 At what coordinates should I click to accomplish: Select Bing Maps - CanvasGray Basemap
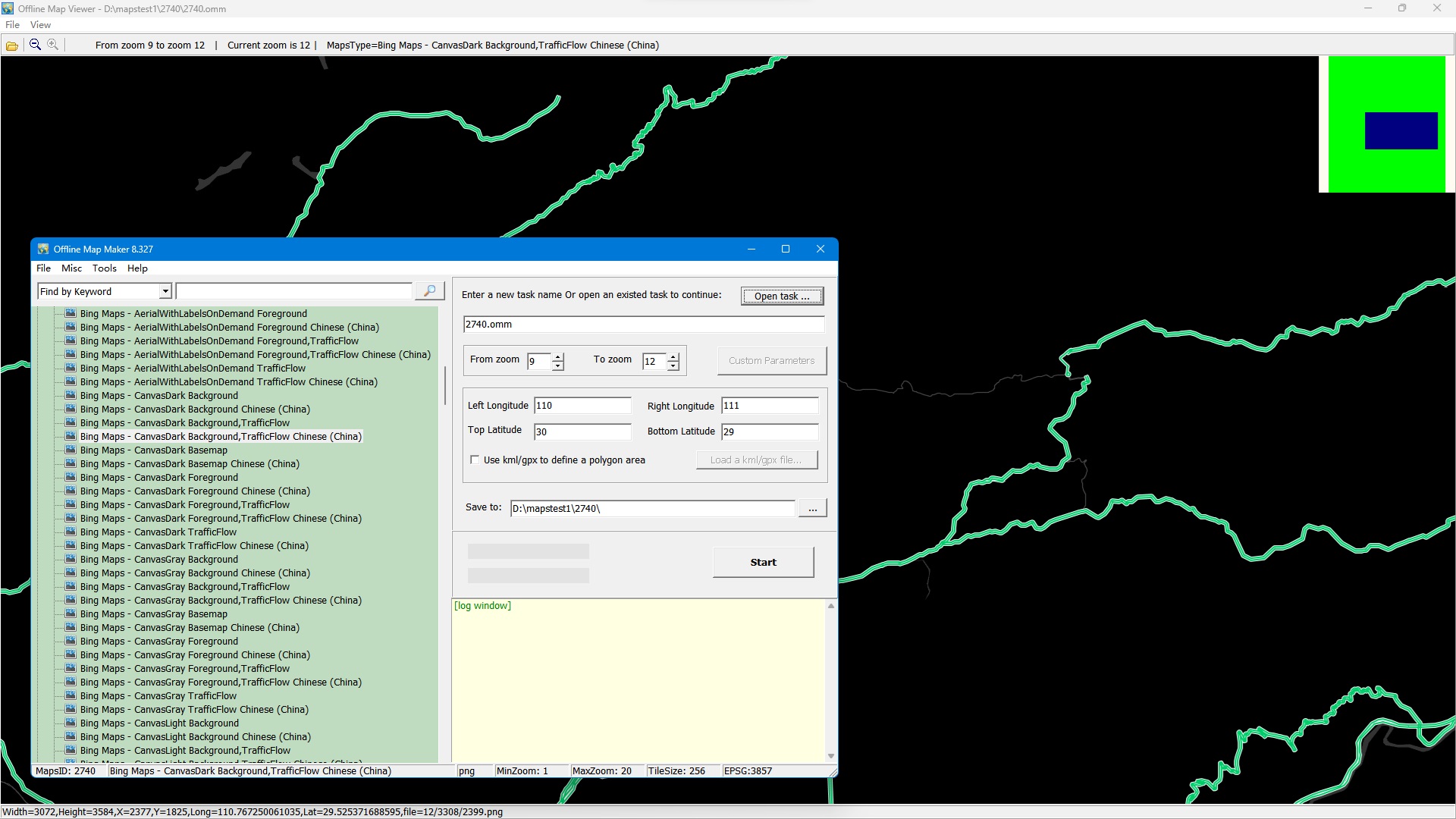[x=154, y=614]
